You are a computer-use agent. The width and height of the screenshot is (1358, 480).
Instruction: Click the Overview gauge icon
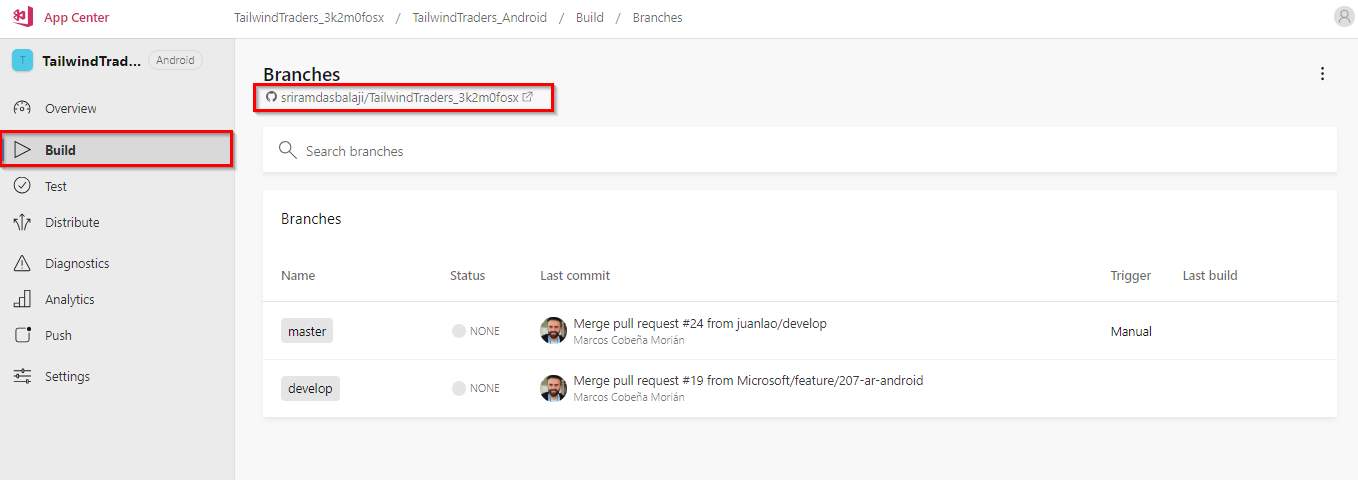(22, 108)
